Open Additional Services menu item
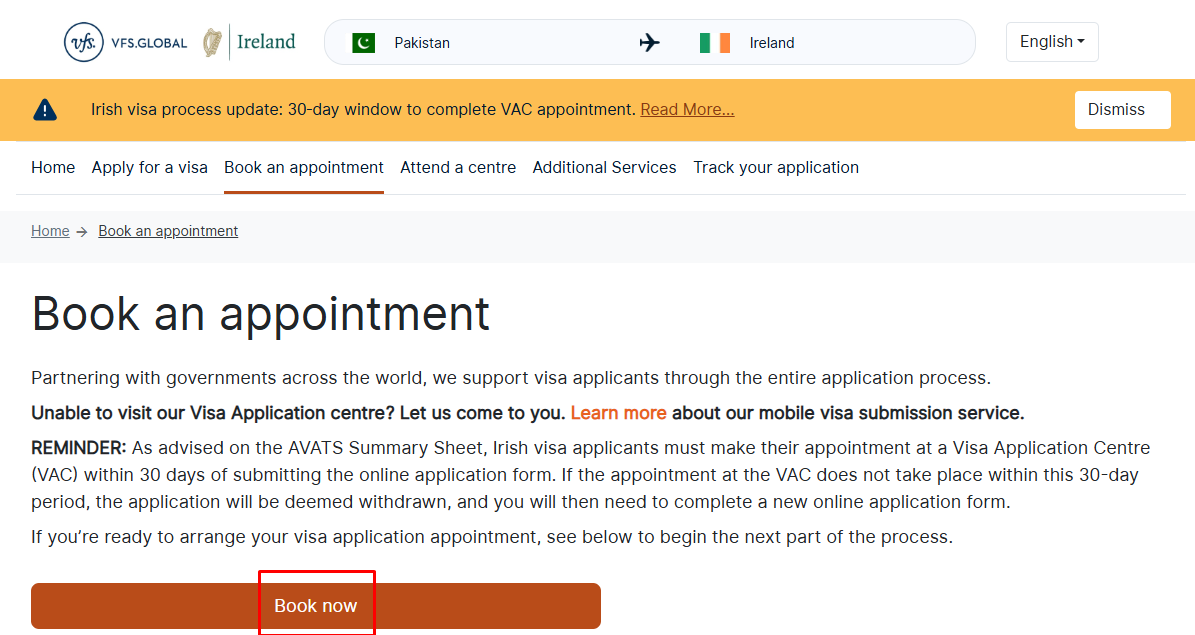Image resolution: width=1195 pixels, height=635 pixels. pos(604,168)
